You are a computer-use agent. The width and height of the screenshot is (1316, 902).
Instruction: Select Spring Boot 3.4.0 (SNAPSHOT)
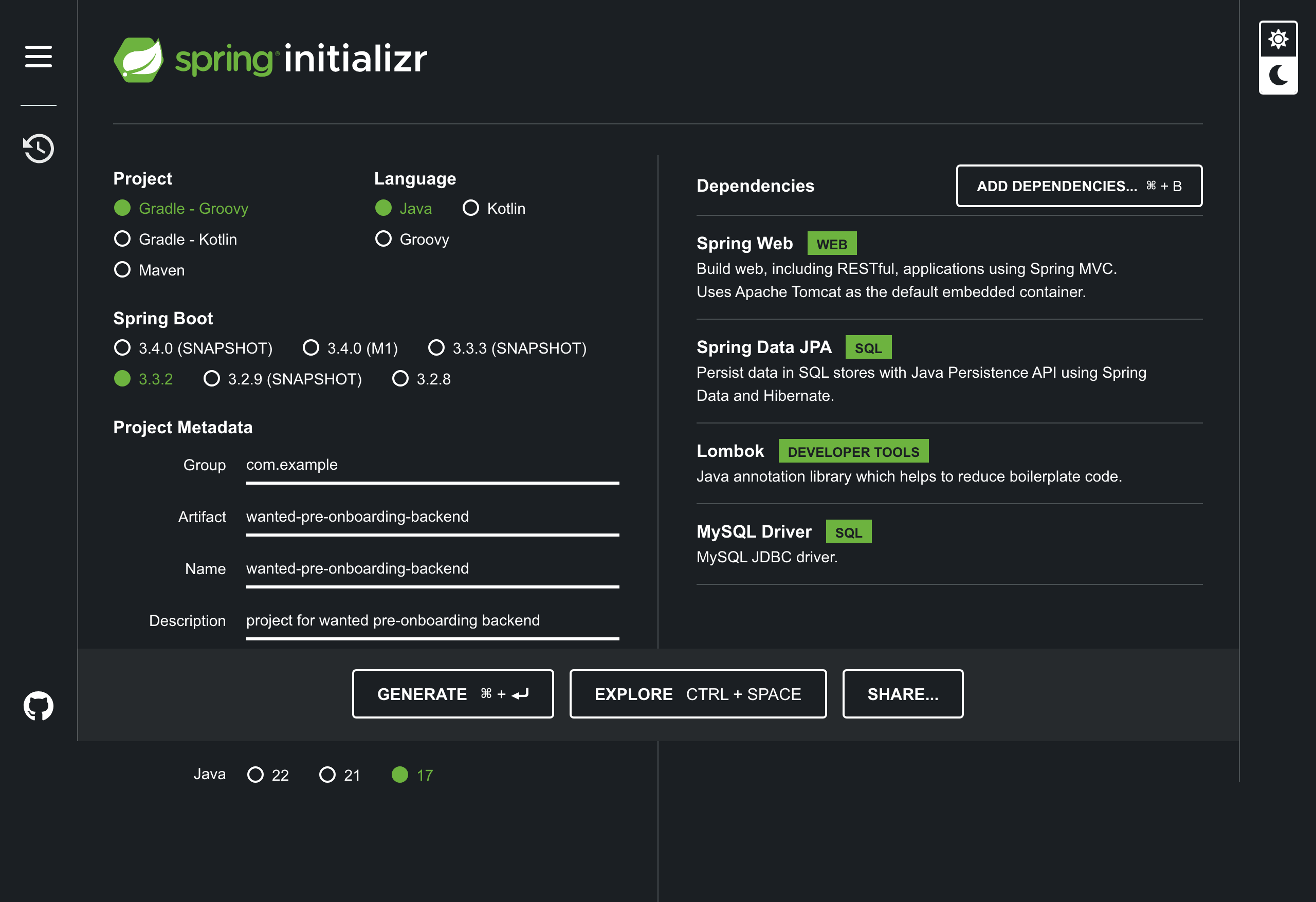pos(193,347)
